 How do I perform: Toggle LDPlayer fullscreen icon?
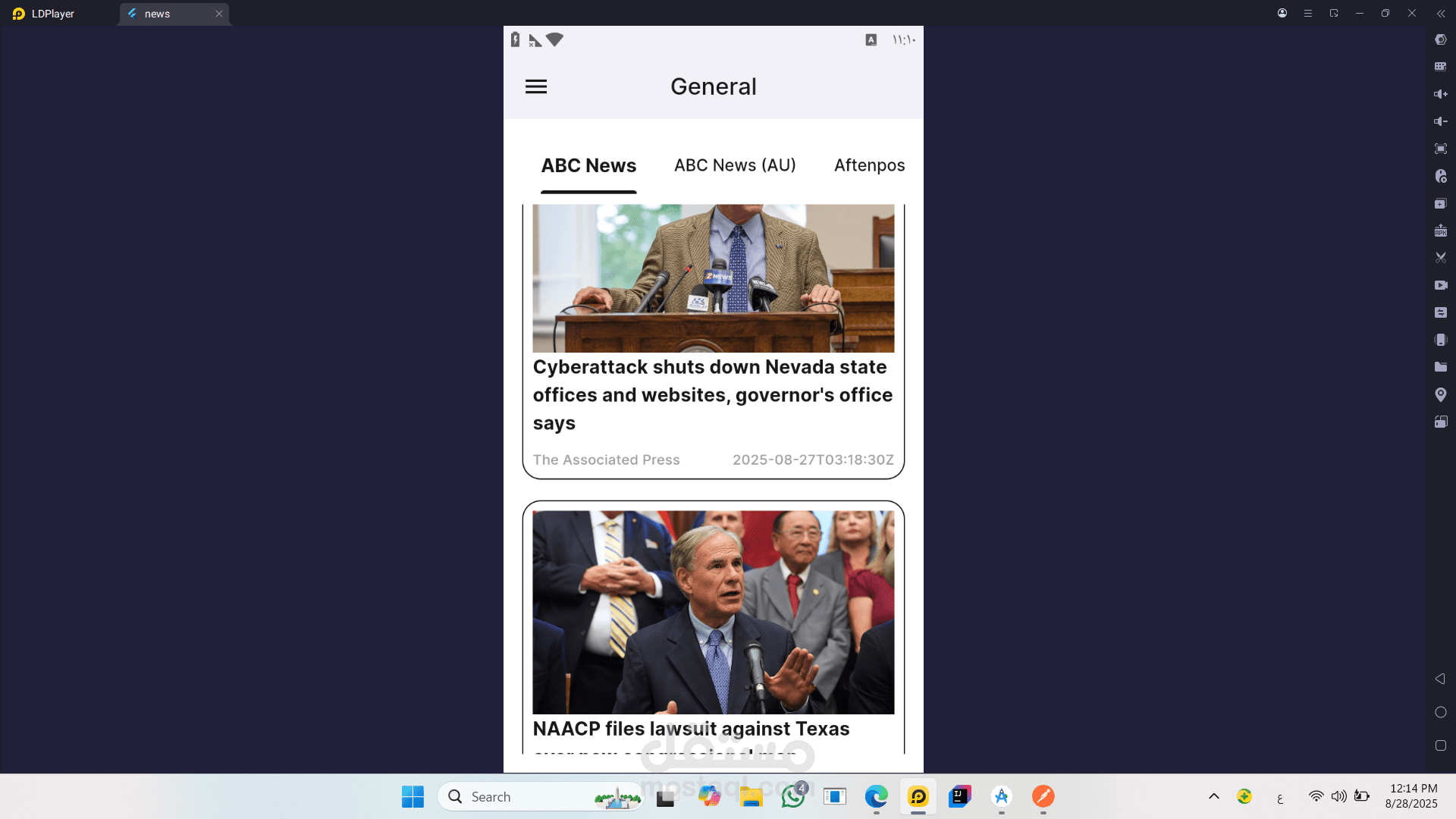(x=1441, y=149)
